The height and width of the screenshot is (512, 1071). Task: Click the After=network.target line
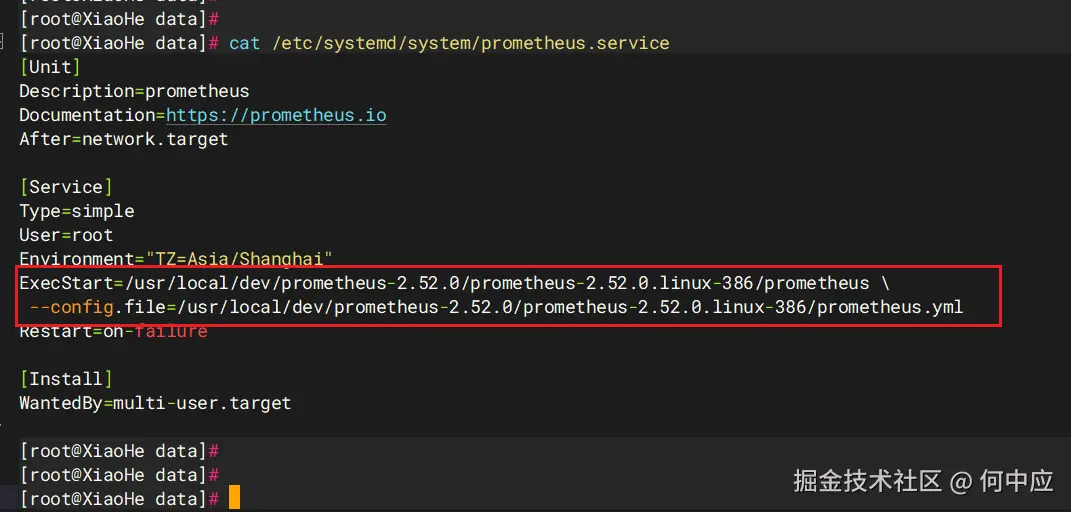click(124, 139)
